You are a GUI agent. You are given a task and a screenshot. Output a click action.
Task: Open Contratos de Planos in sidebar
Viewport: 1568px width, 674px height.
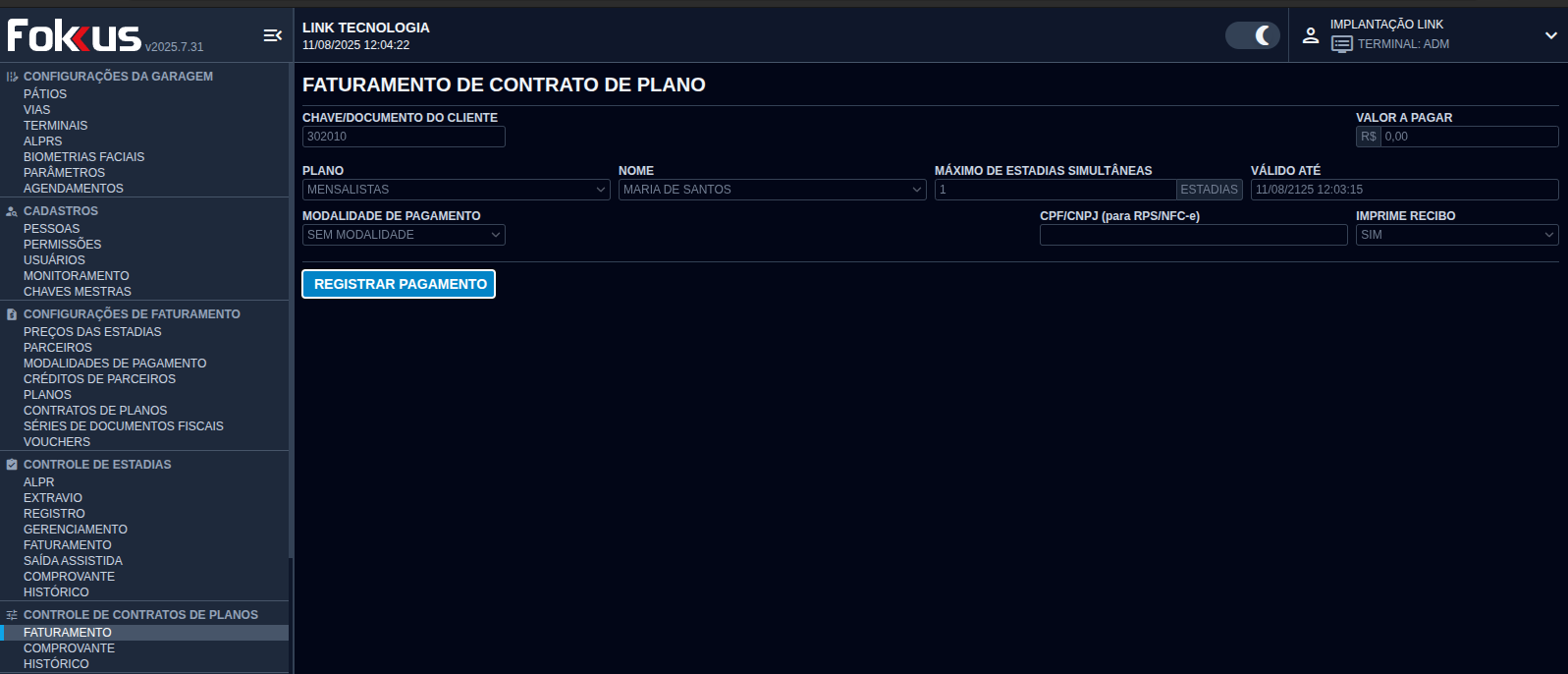pos(95,411)
